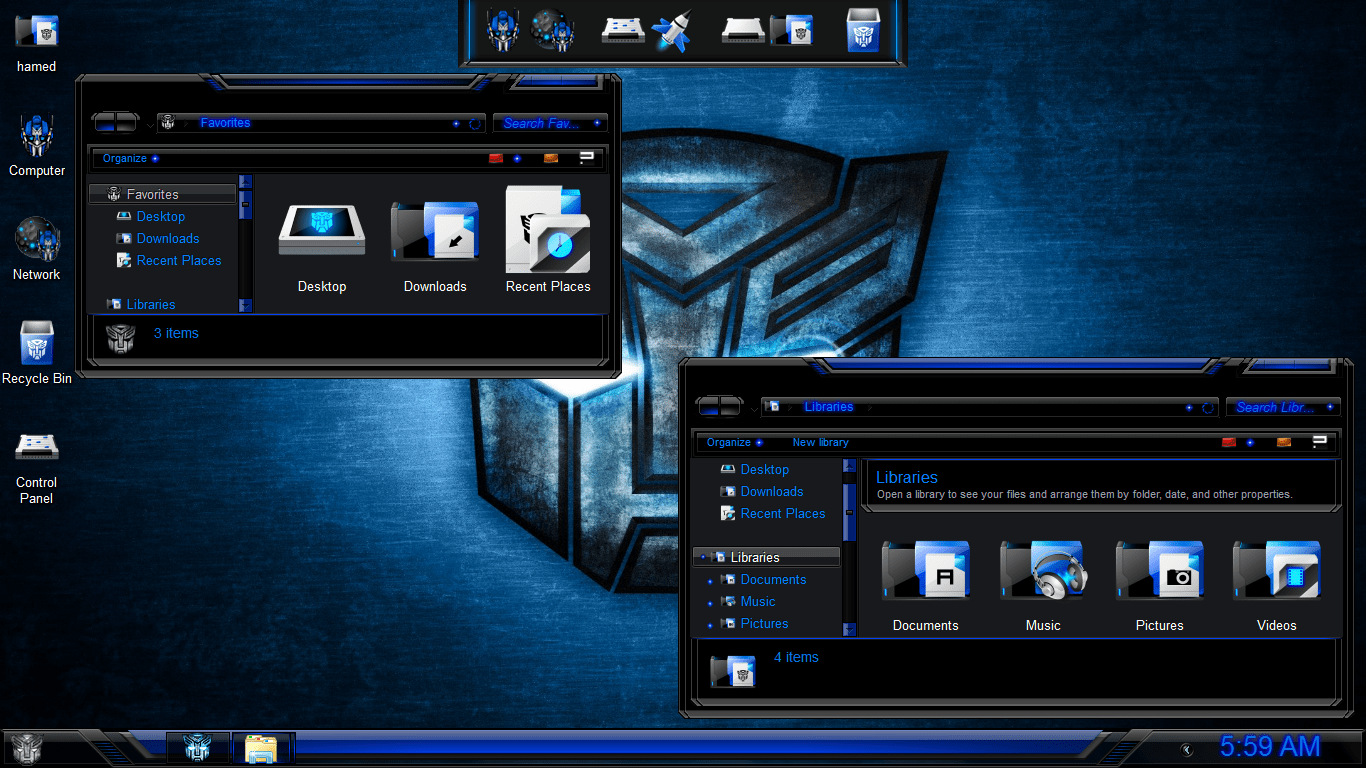This screenshot has width=1366, height=768.
Task: Go back in the Libraries window
Action: [x=708, y=406]
